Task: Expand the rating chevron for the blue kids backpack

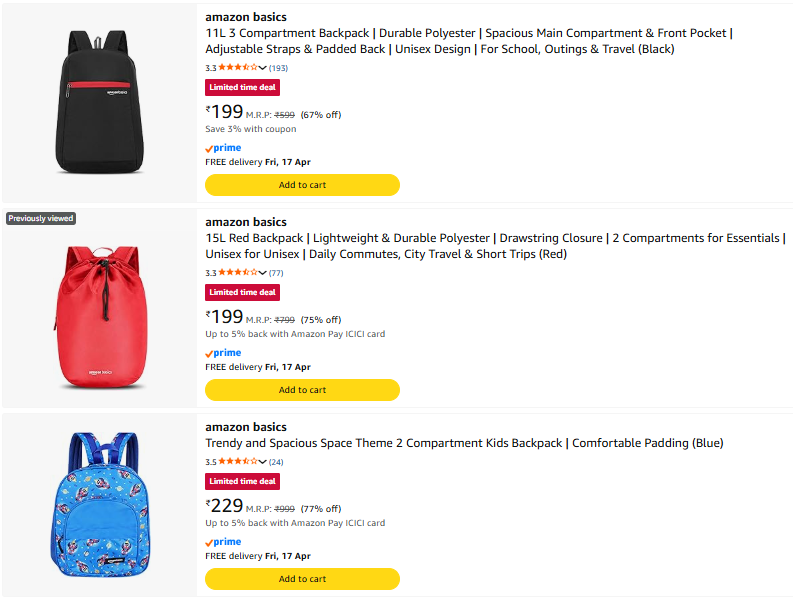Action: (x=262, y=462)
